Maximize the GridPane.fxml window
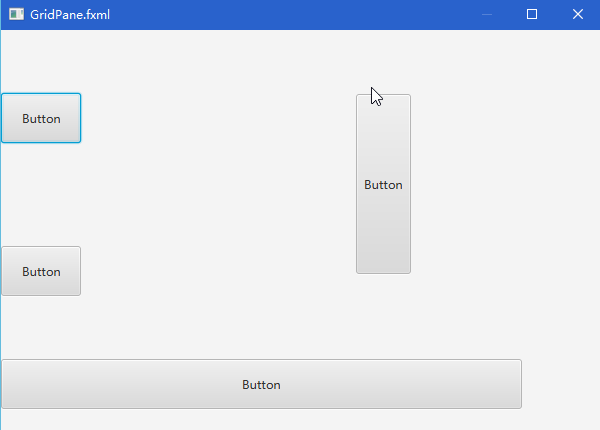 [532, 15]
